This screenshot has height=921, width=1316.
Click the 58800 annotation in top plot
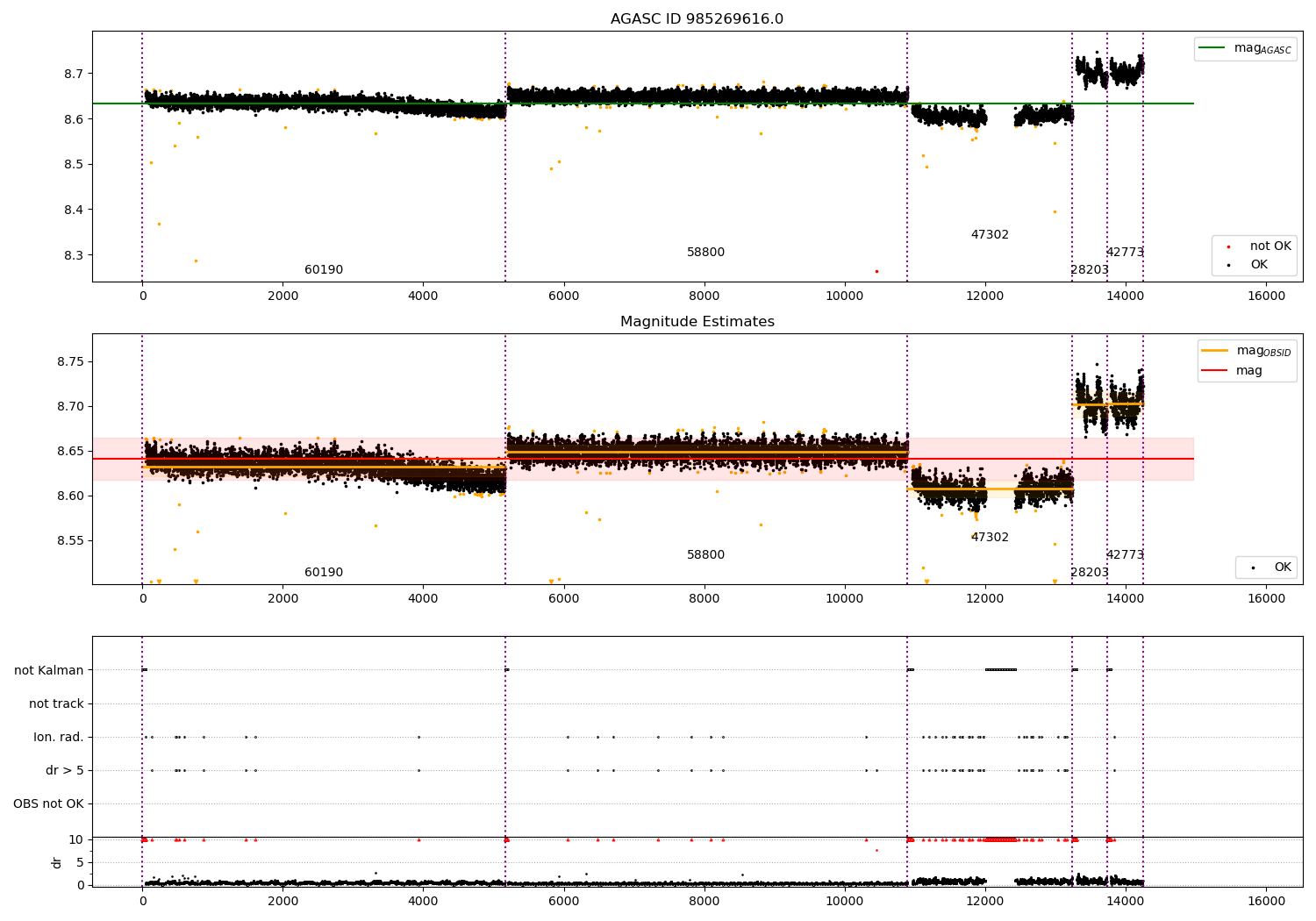tap(705, 253)
